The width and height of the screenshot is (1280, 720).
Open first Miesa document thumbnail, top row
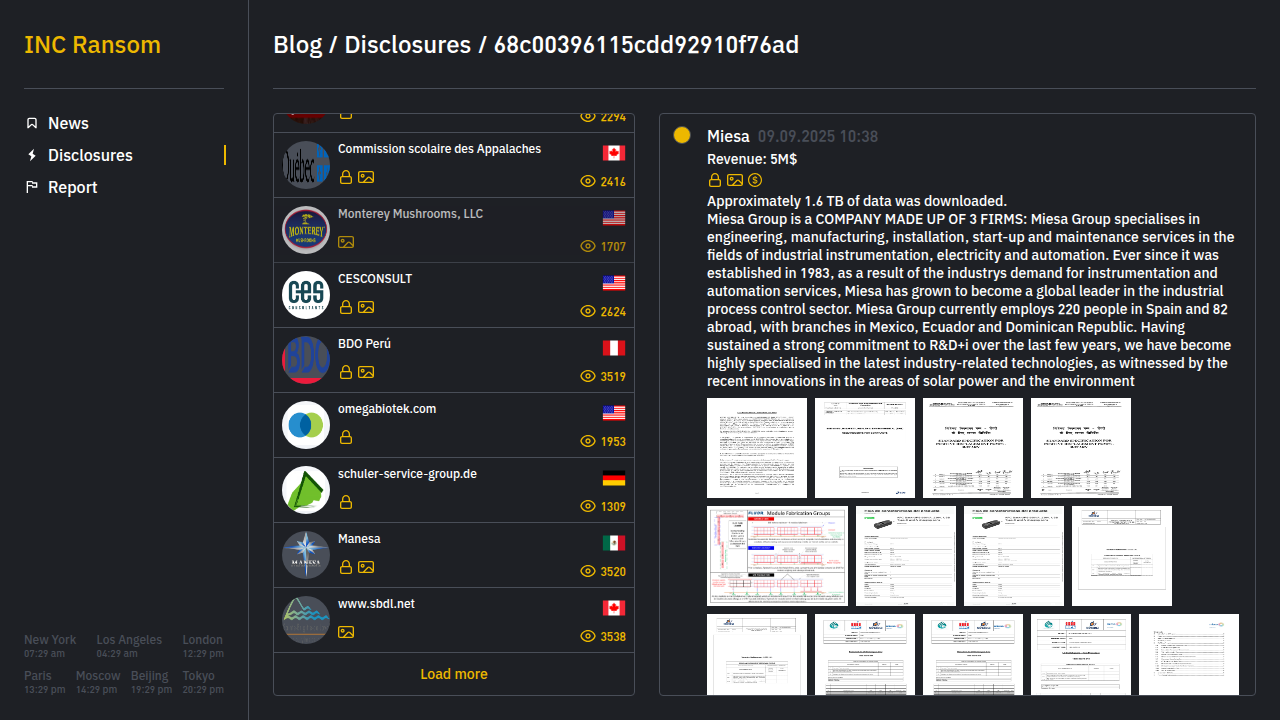pos(757,448)
